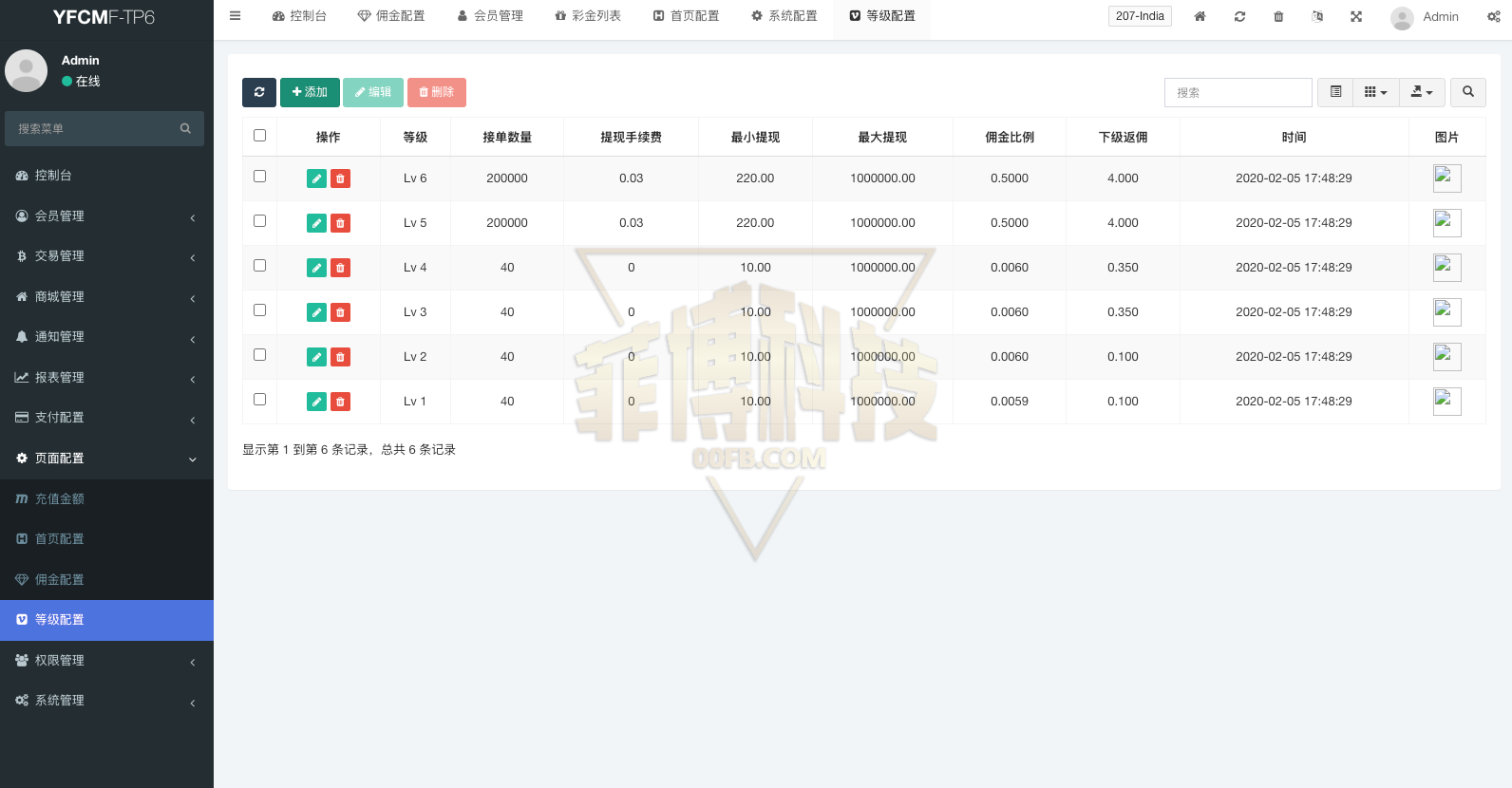Toggle the card view list icon
1512x788 pixels.
(x=1335, y=92)
